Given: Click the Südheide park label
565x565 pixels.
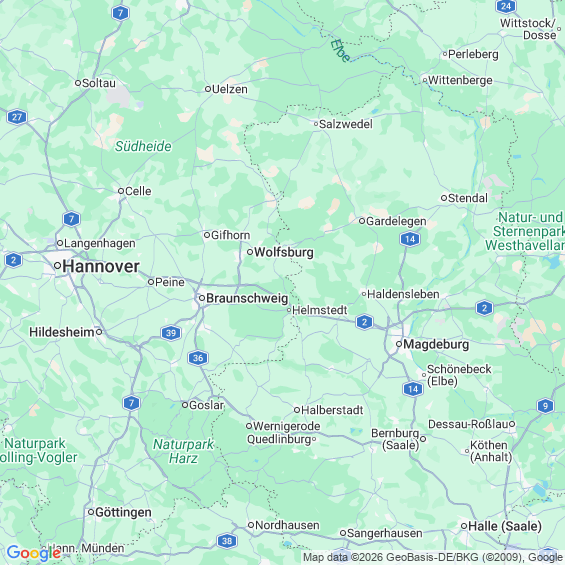Looking at the screenshot, I should click(143, 146).
